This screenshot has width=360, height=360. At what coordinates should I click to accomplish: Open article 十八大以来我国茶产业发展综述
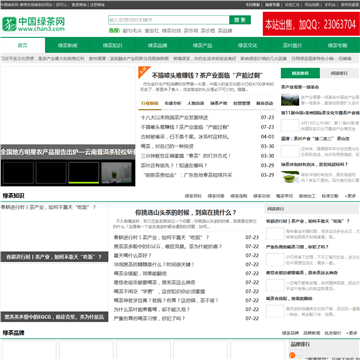(x=174, y=118)
